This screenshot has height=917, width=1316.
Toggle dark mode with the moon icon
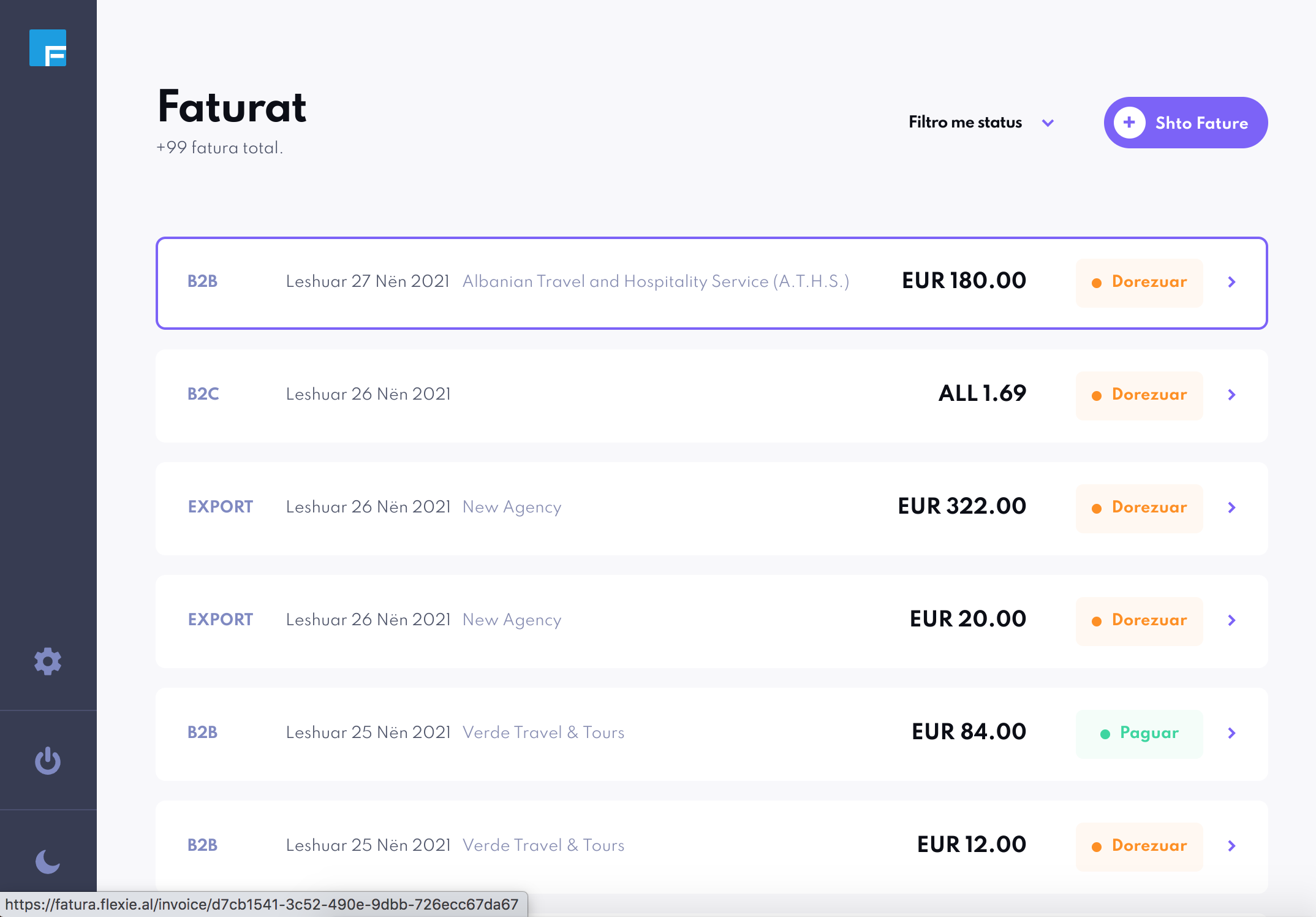point(48,861)
